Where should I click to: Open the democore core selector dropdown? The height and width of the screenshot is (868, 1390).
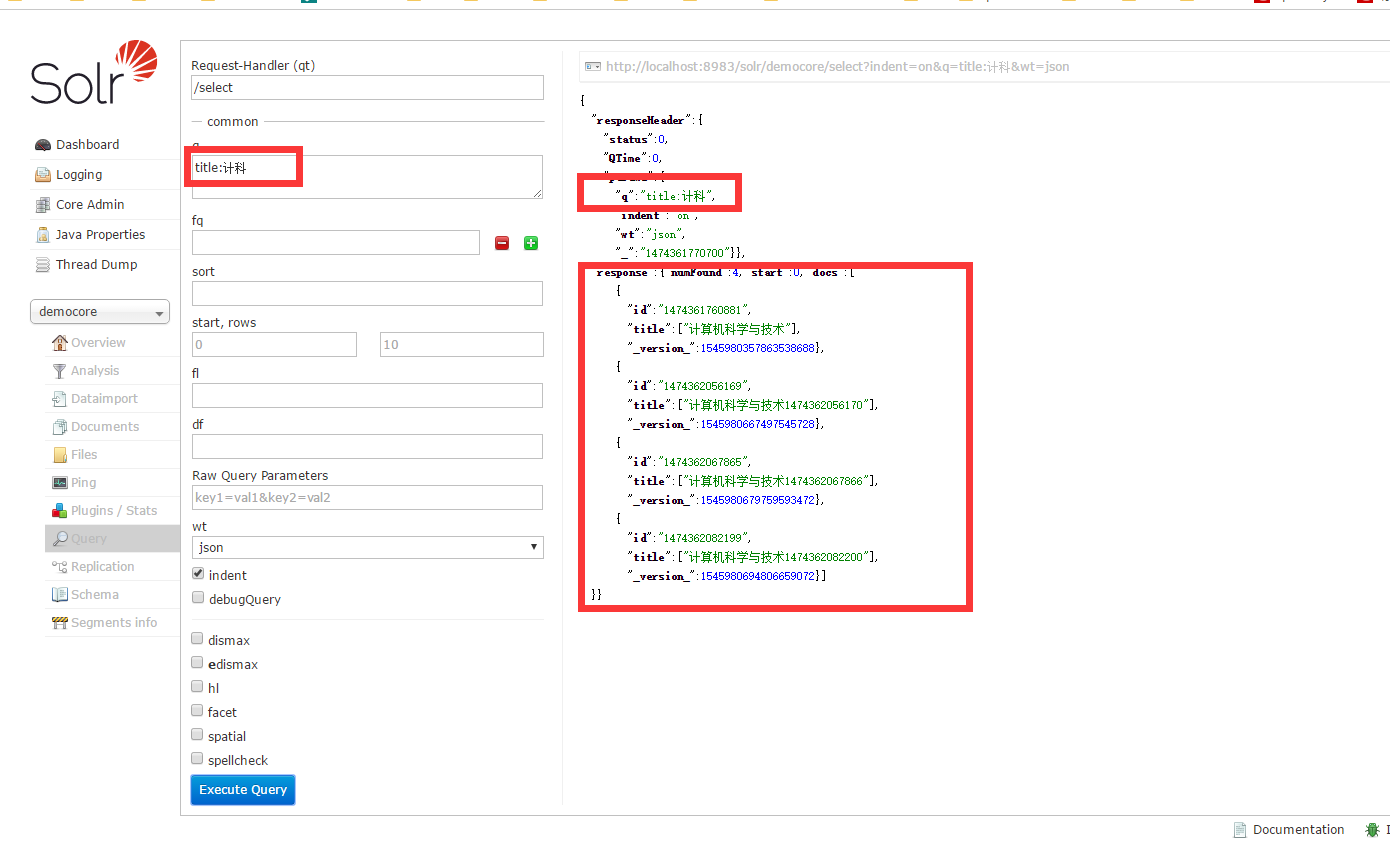[100, 312]
